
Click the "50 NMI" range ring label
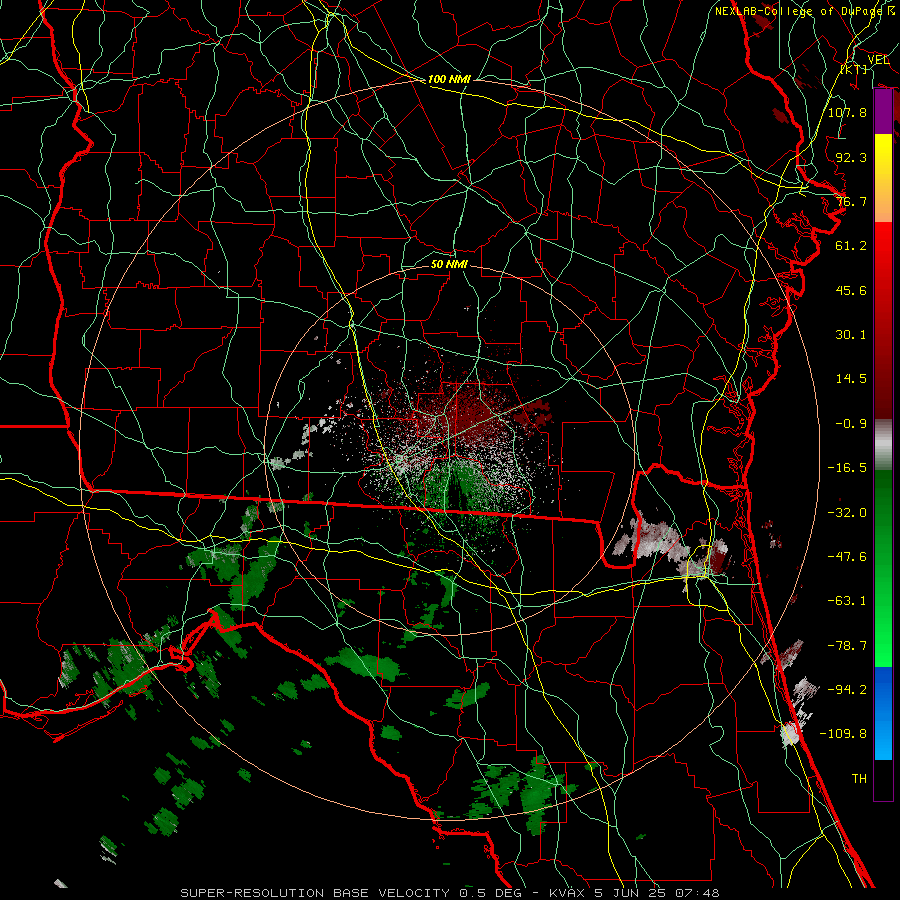click(x=449, y=264)
